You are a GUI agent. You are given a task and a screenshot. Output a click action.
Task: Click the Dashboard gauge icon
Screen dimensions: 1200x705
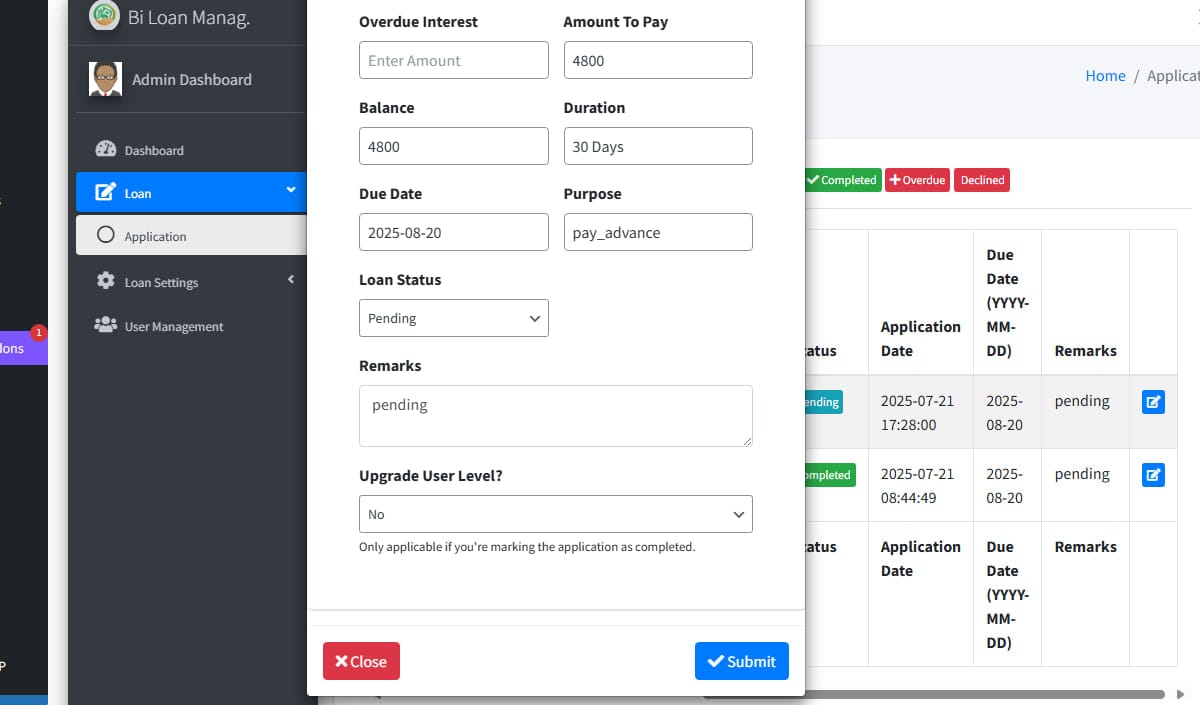click(106, 149)
